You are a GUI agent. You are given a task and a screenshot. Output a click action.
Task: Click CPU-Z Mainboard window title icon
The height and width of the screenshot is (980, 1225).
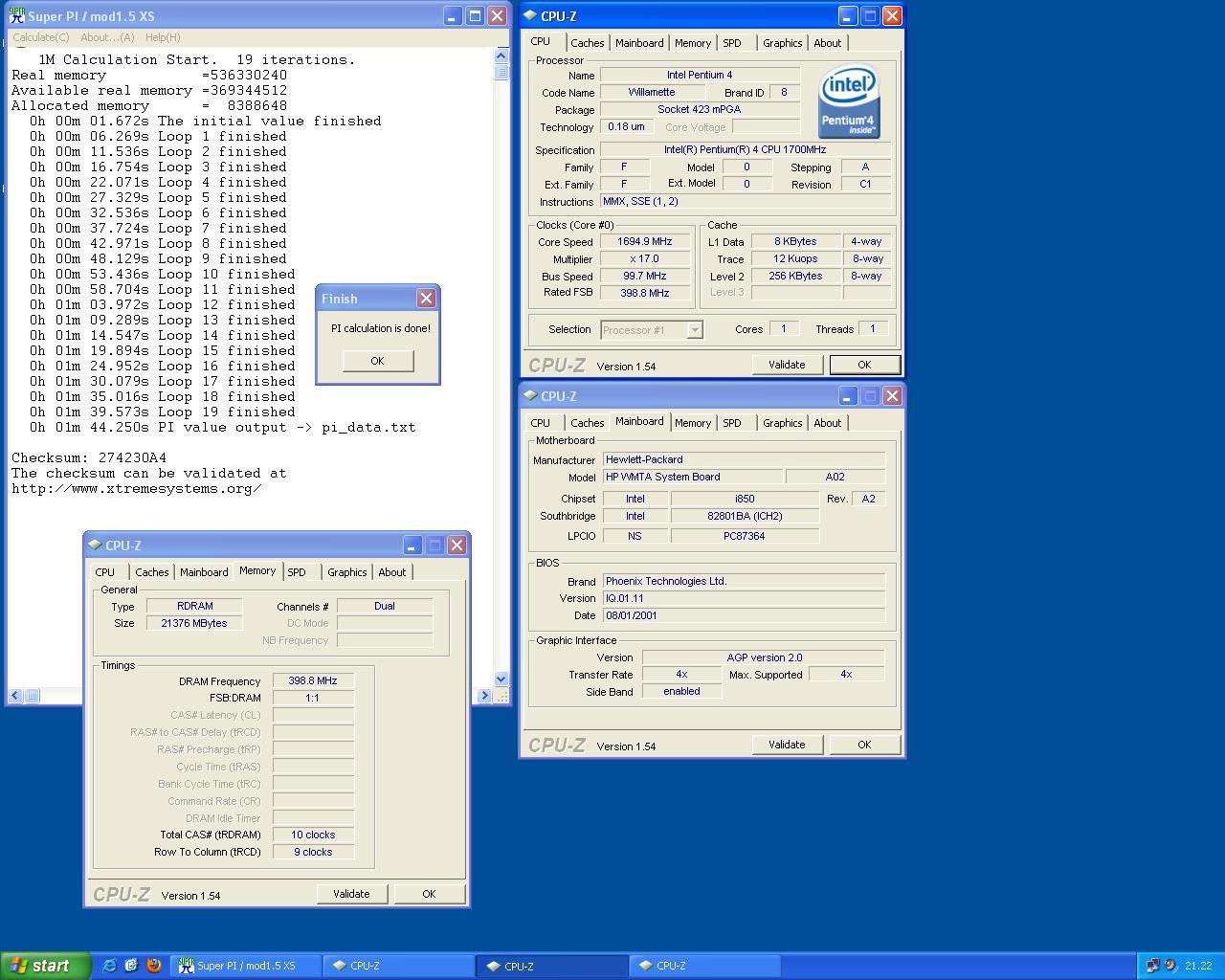pos(530,395)
